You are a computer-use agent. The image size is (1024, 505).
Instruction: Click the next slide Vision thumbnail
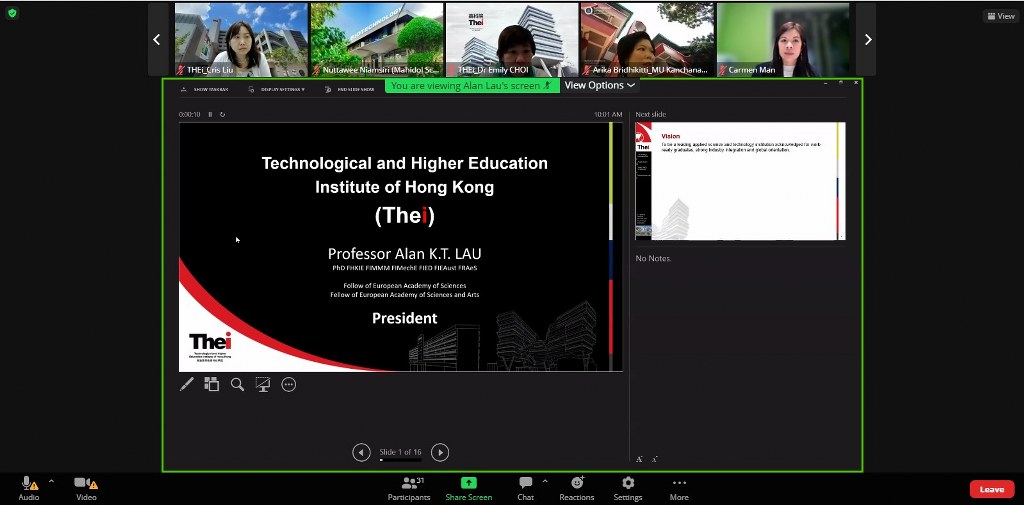[740, 181]
